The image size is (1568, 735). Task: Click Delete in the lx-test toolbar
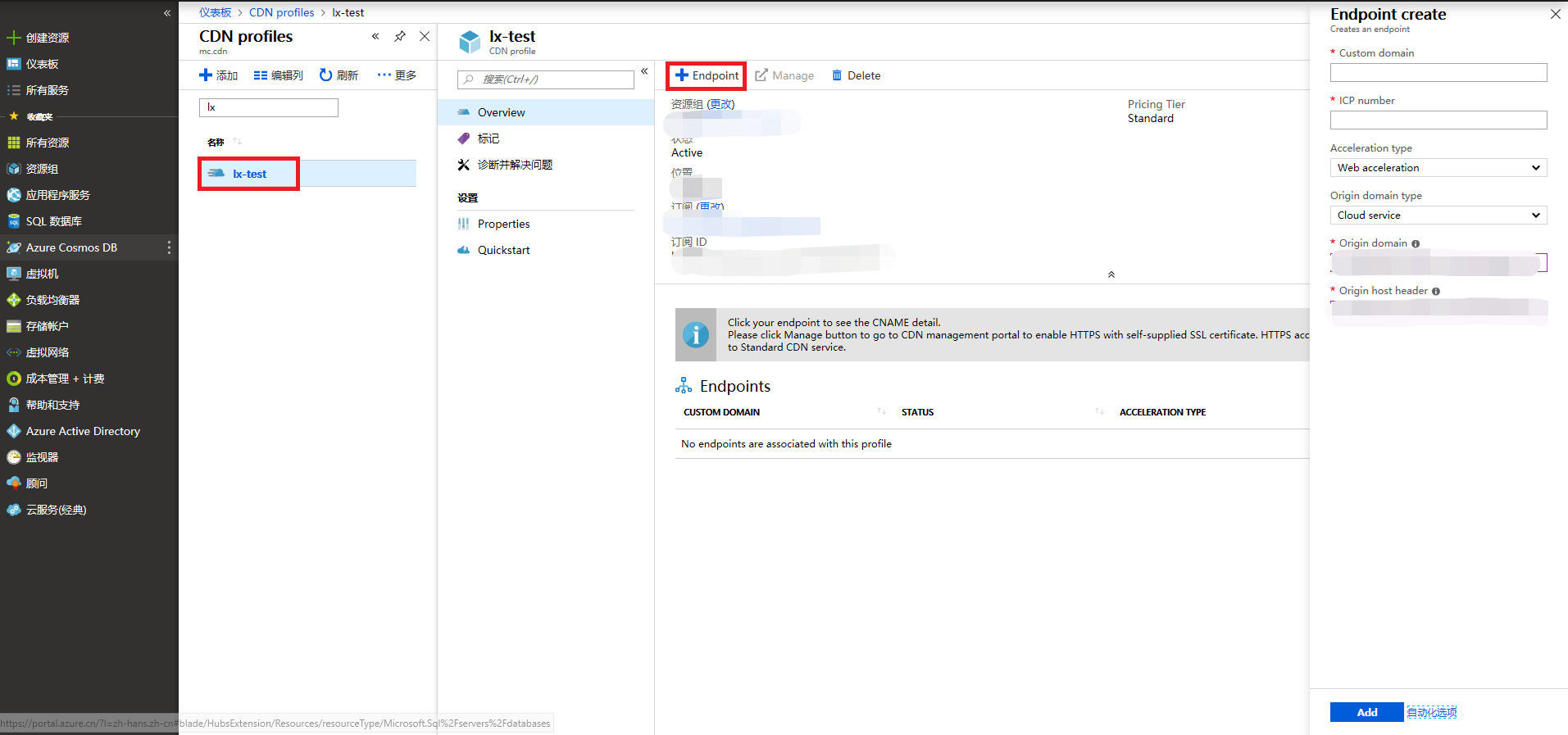[856, 75]
